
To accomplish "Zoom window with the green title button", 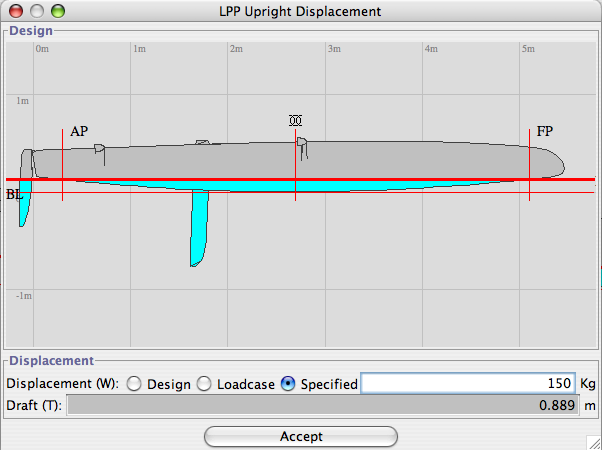I will pyautogui.click(x=58, y=11).
